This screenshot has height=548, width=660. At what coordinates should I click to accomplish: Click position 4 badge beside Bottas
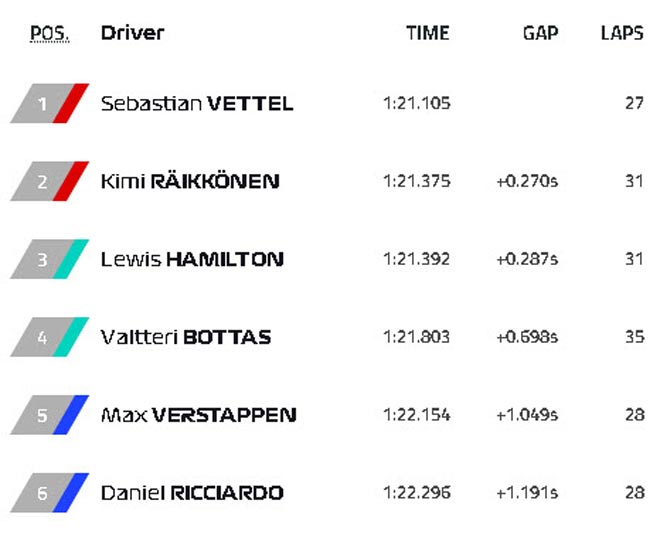tap(50, 337)
